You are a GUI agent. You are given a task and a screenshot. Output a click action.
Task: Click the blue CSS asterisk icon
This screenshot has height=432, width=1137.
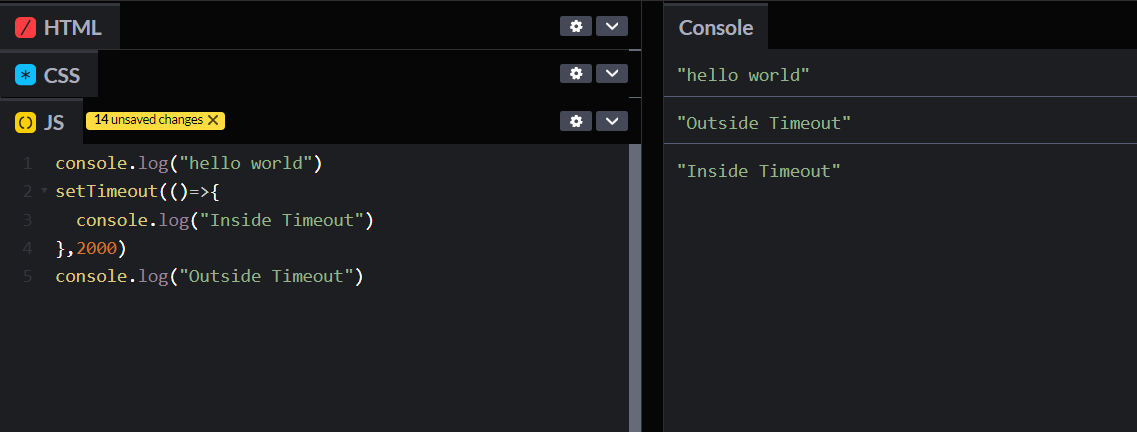click(x=25, y=75)
